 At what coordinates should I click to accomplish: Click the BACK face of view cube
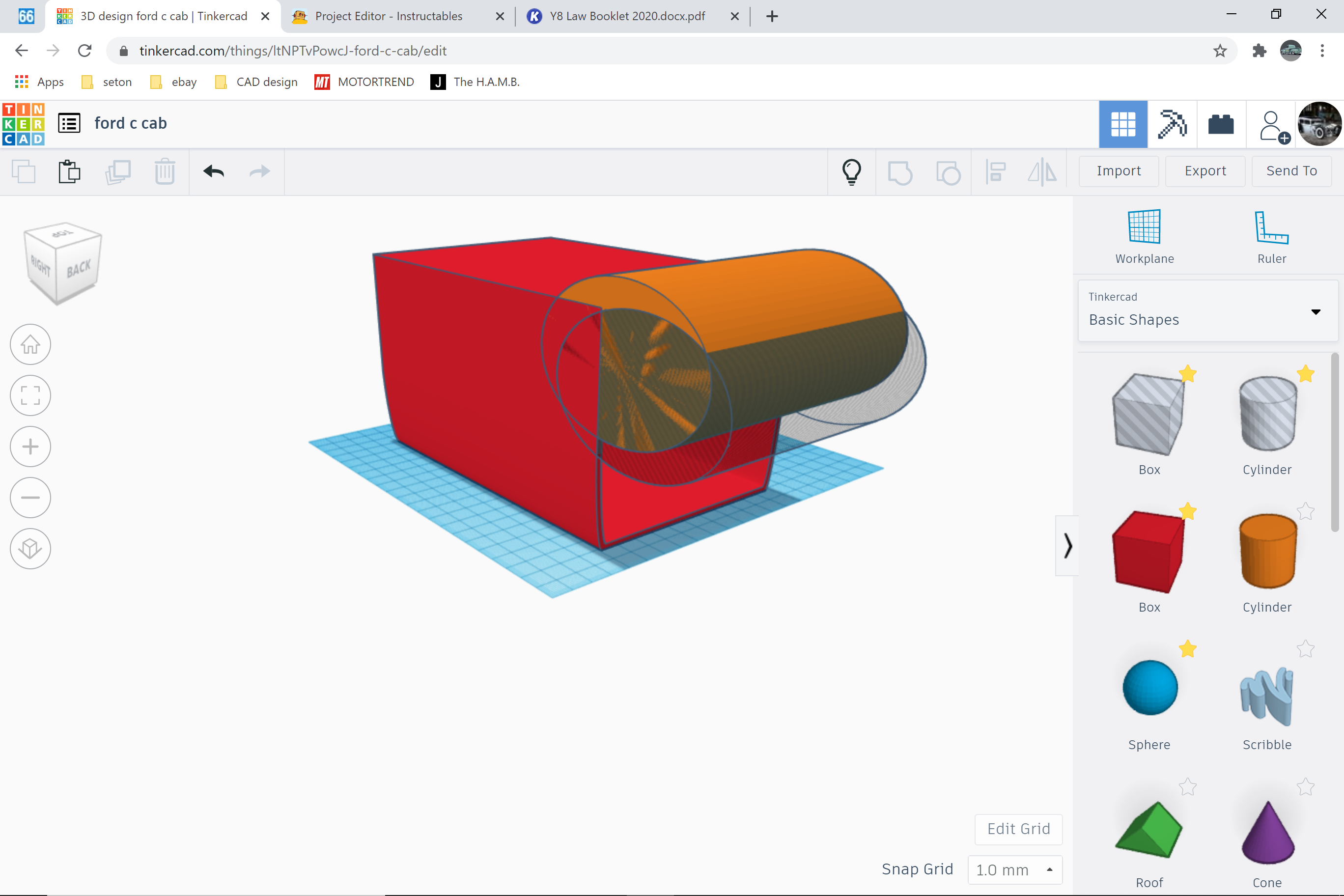coord(79,269)
